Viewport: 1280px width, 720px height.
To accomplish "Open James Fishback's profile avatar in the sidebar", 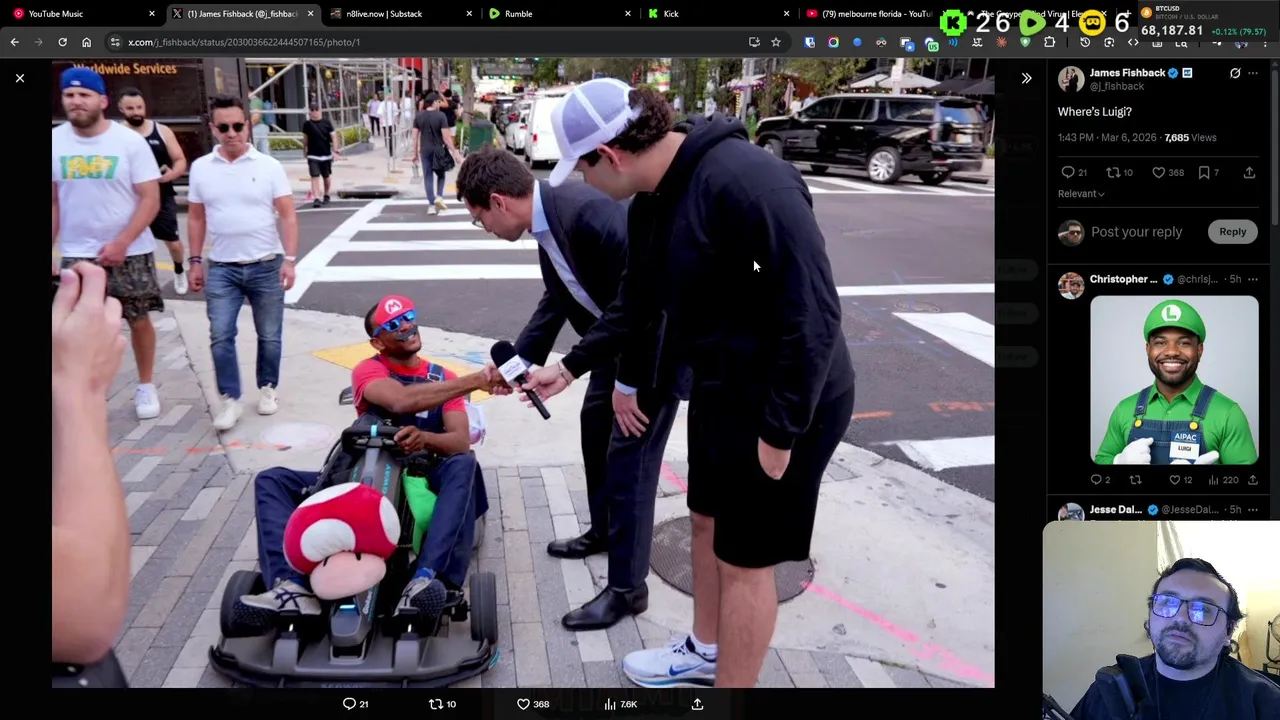I will 1071,79.
